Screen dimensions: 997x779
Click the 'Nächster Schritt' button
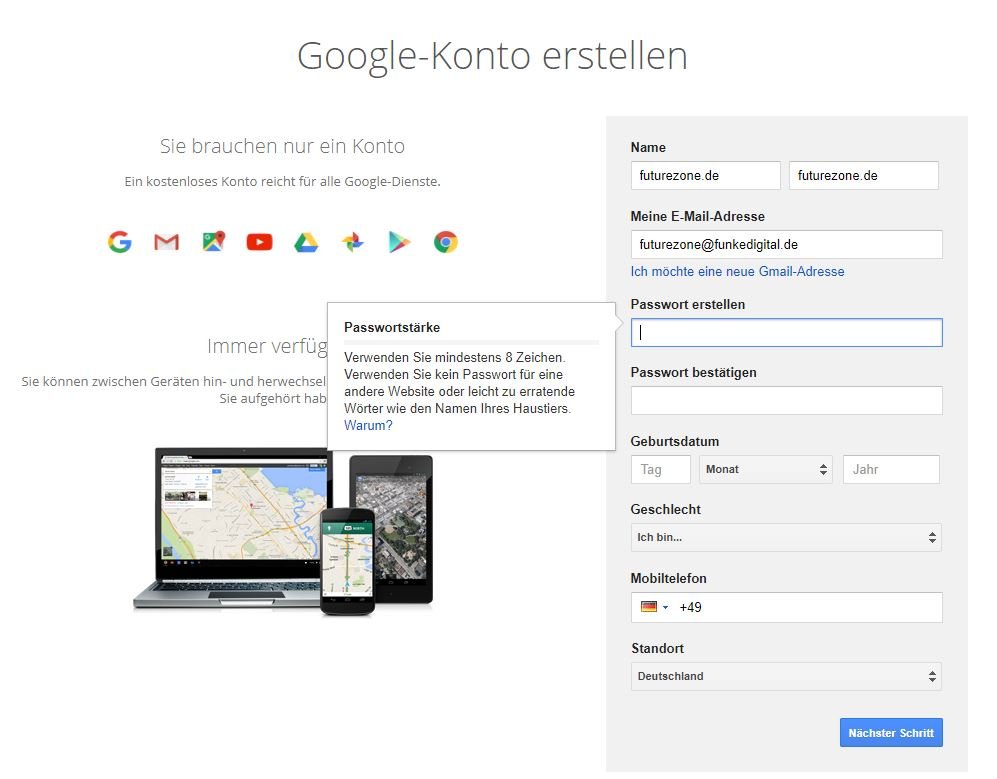pos(891,733)
